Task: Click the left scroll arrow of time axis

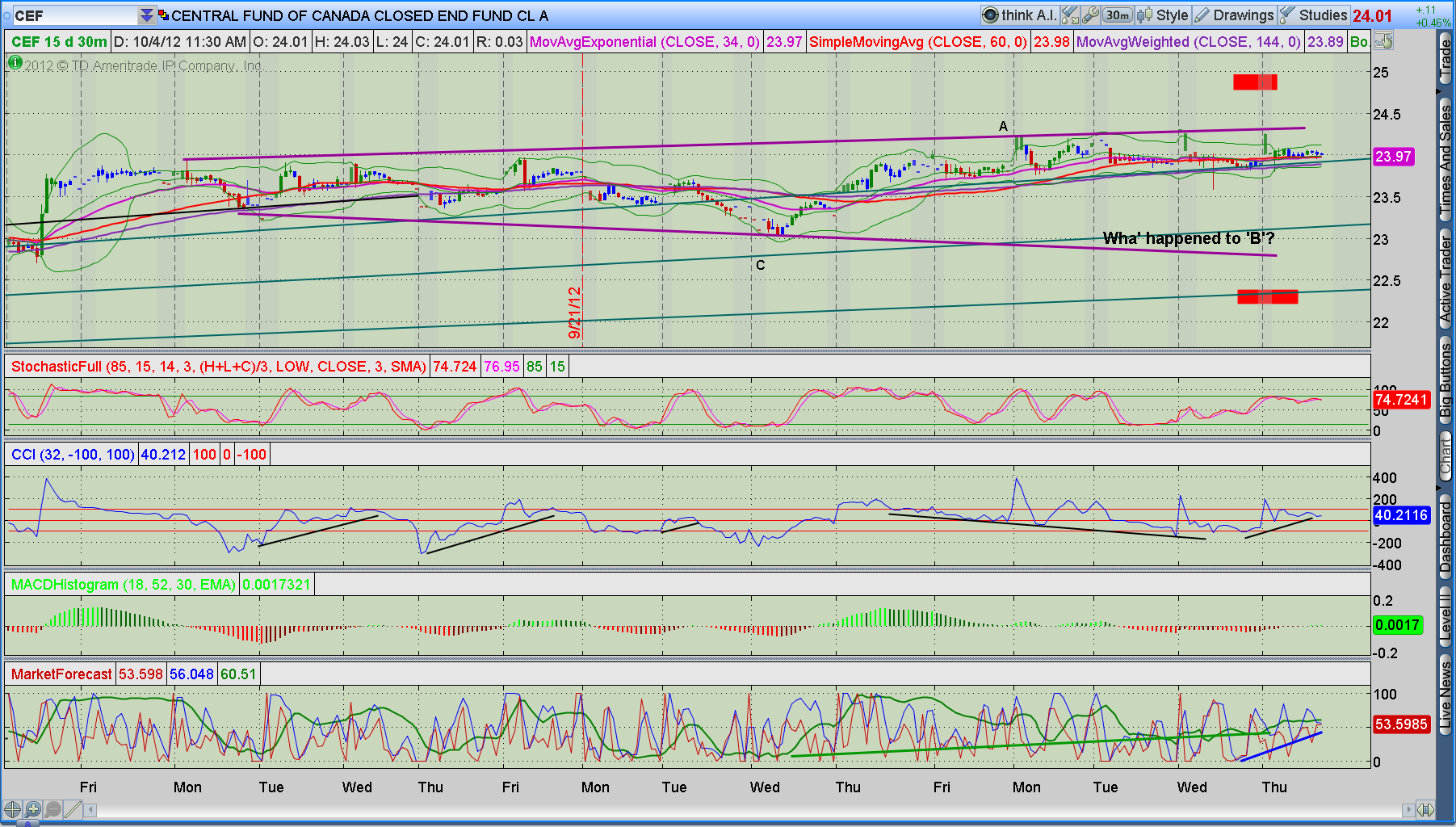Action: point(90,809)
